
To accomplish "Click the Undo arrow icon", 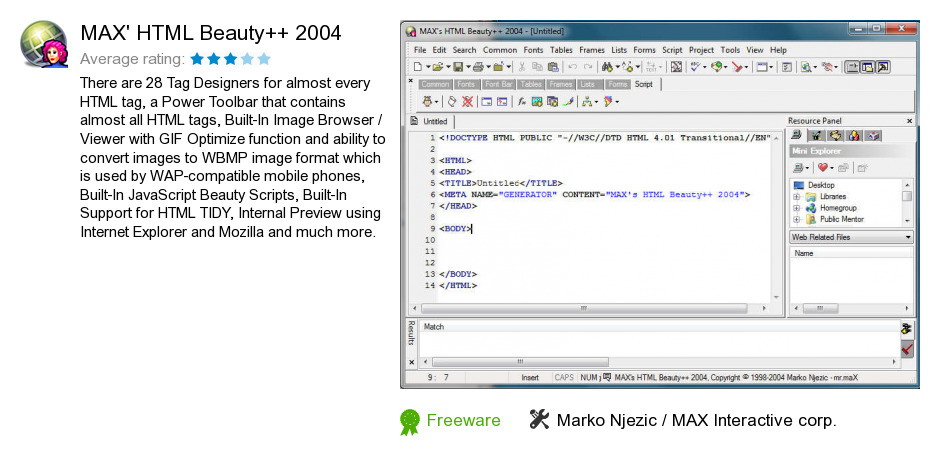I will (x=573, y=67).
